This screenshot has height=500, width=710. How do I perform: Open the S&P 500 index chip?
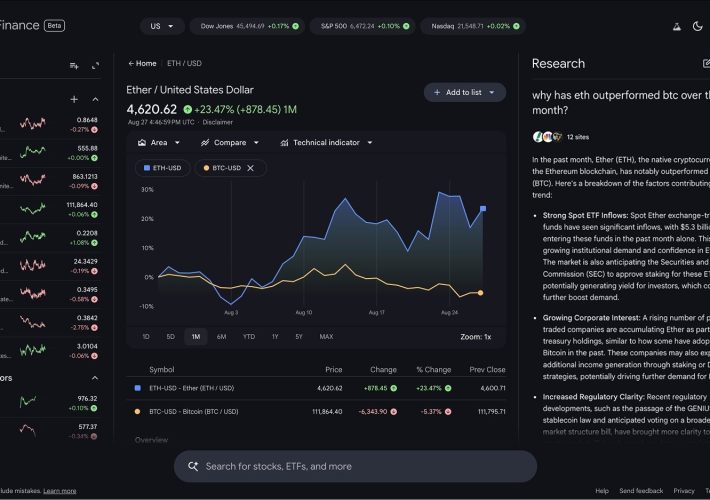point(363,26)
